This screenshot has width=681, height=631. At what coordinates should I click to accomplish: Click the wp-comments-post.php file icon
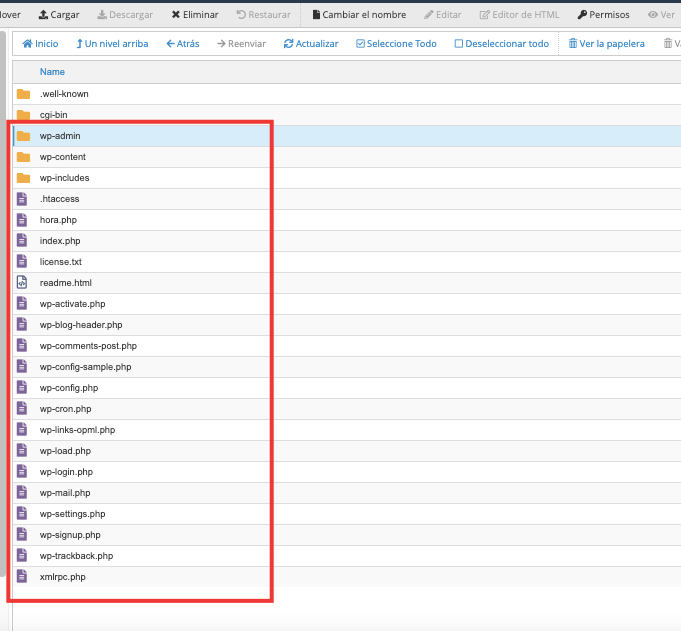[22, 346]
